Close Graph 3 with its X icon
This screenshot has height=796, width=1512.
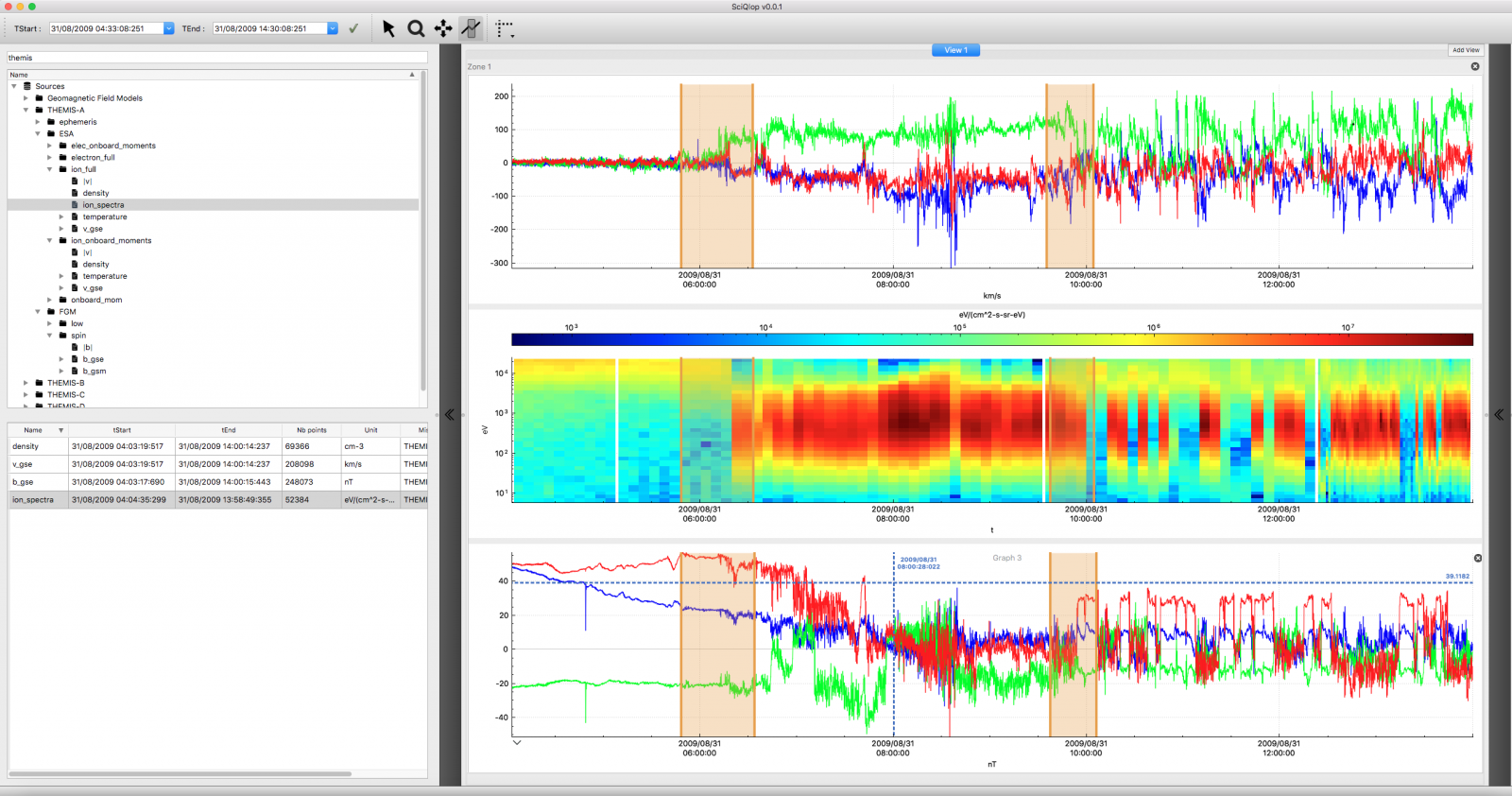[1478, 558]
